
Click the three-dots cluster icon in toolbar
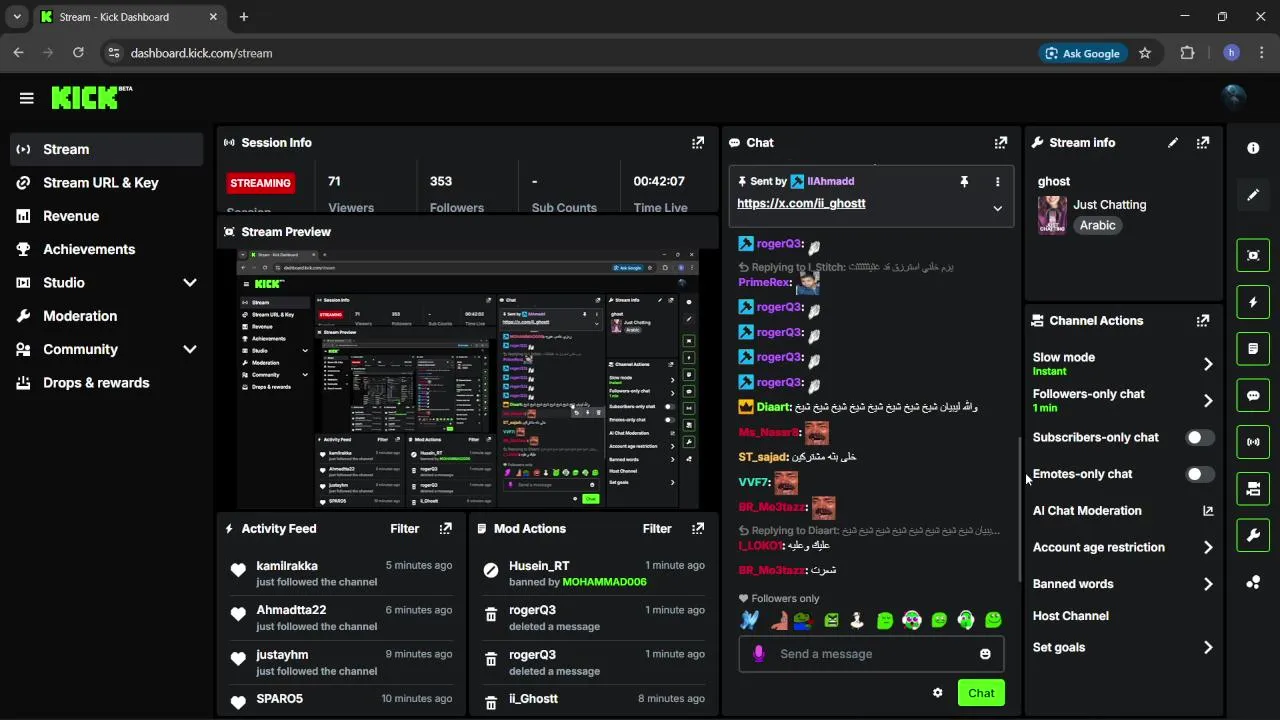pos(1253,583)
